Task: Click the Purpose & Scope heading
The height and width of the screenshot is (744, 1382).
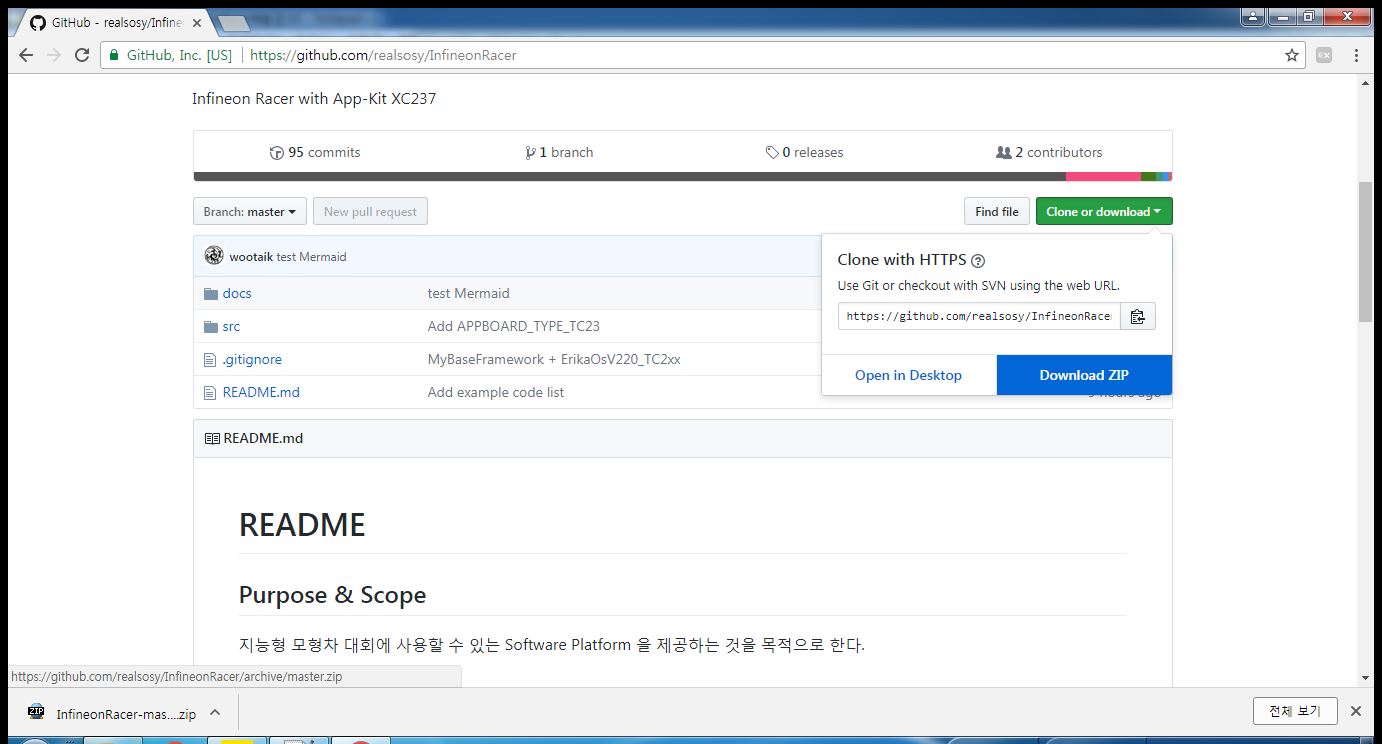Action: 332,595
